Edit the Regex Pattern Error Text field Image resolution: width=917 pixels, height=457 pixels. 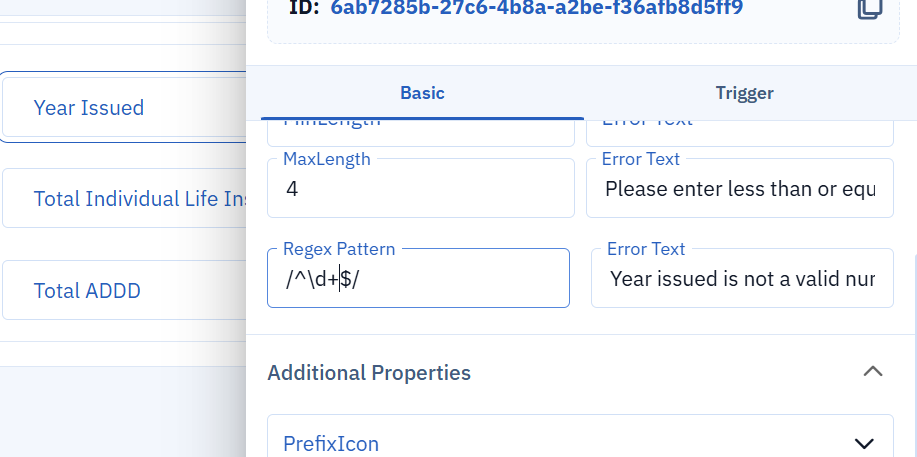click(742, 278)
